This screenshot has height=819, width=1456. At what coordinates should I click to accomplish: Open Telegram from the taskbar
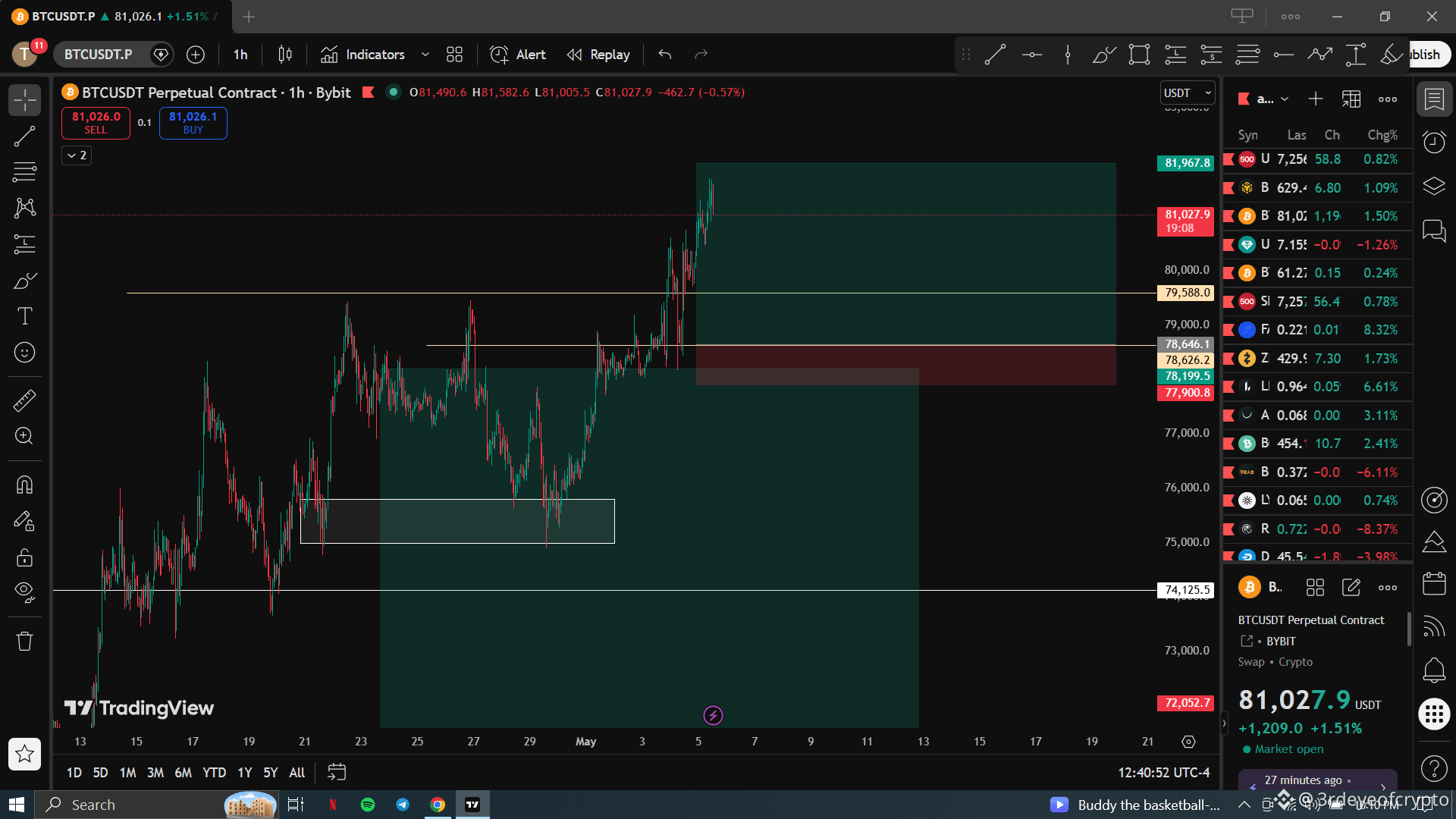point(403,805)
